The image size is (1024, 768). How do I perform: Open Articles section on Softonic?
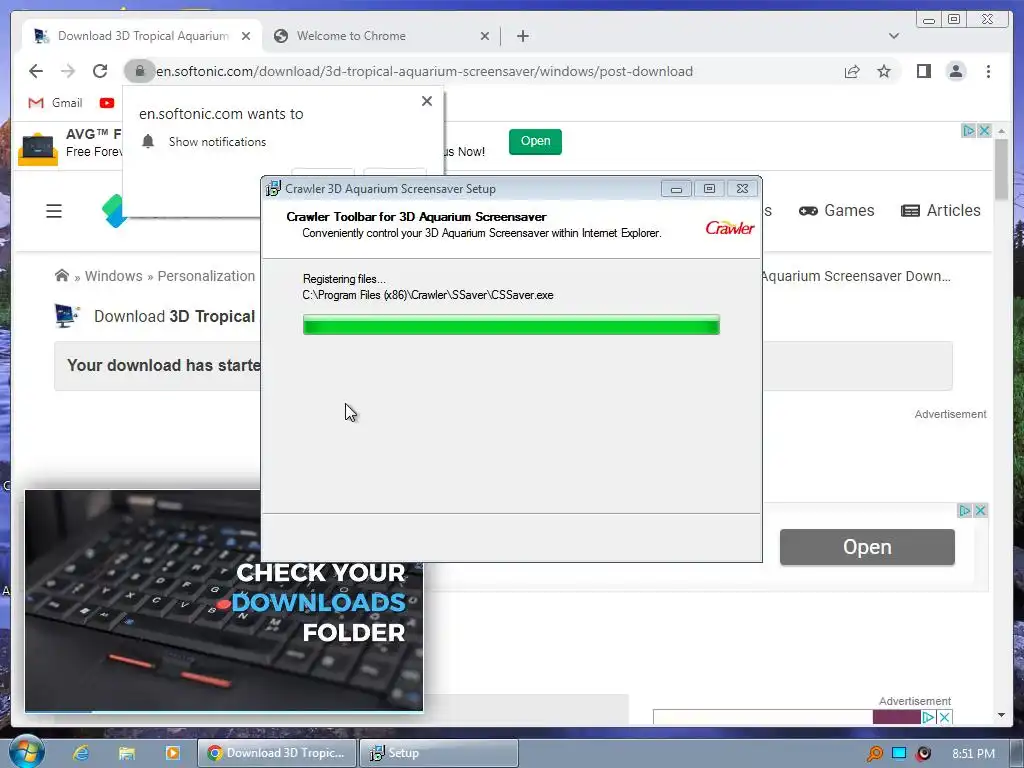click(941, 210)
